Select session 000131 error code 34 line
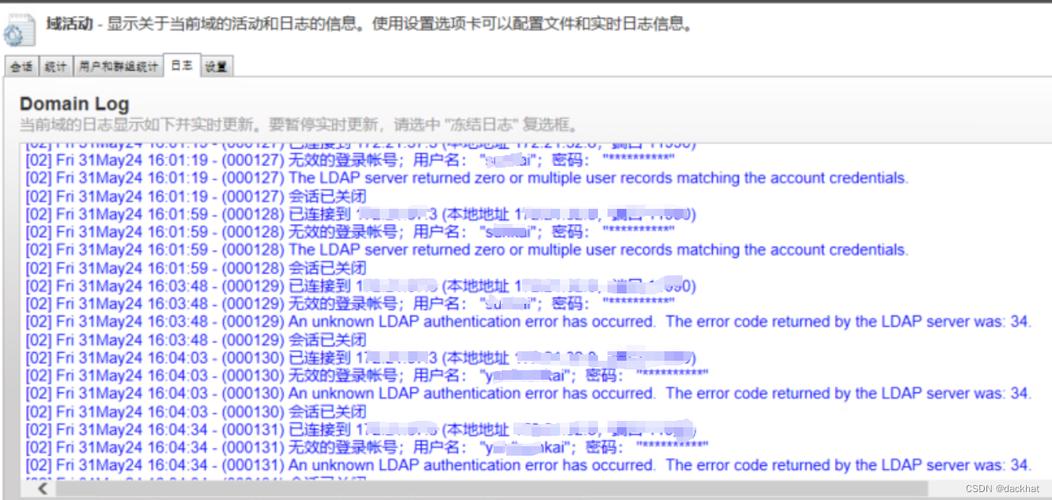1052x500 pixels. click(x=528, y=465)
